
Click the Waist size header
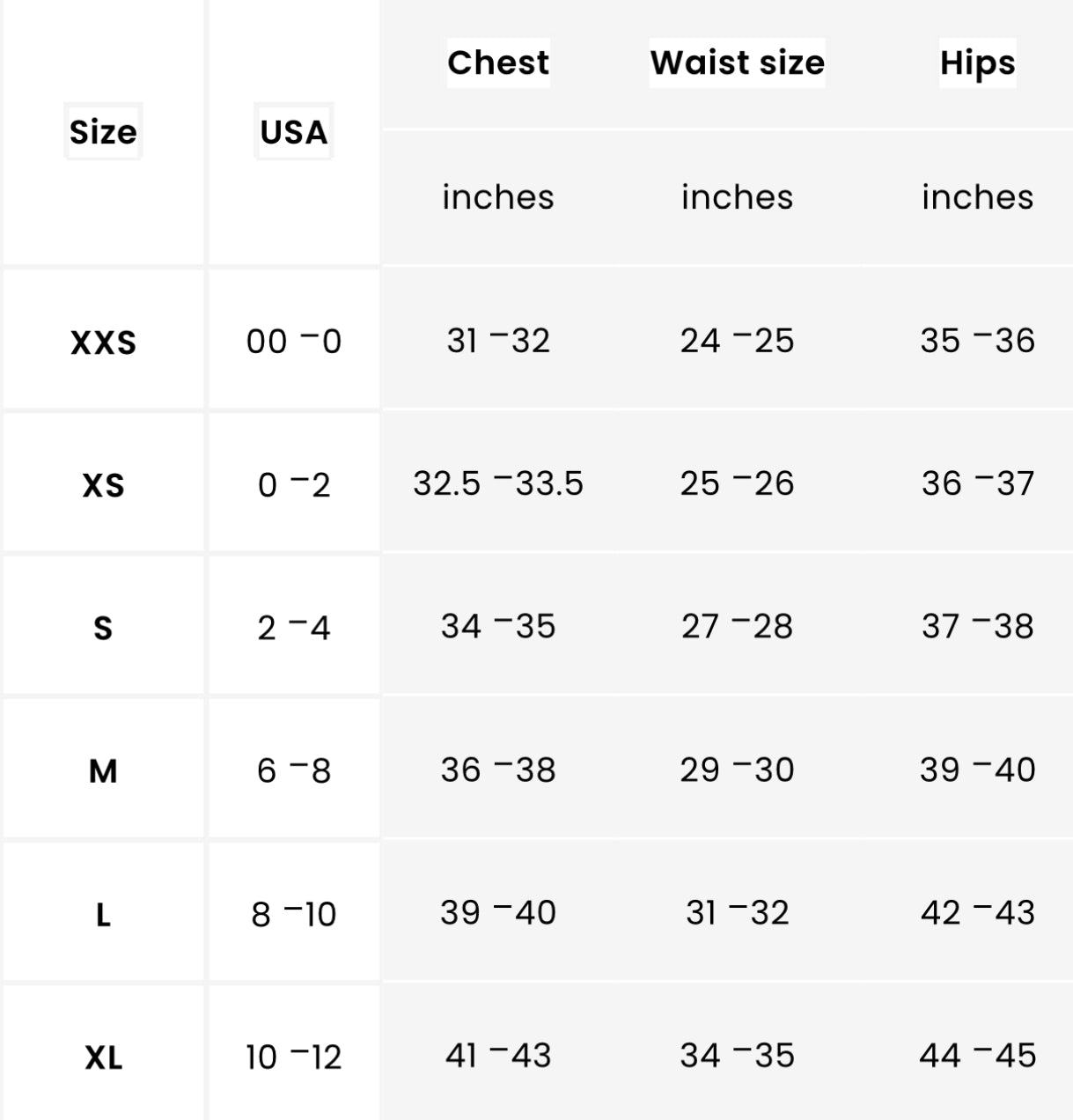[x=737, y=63]
